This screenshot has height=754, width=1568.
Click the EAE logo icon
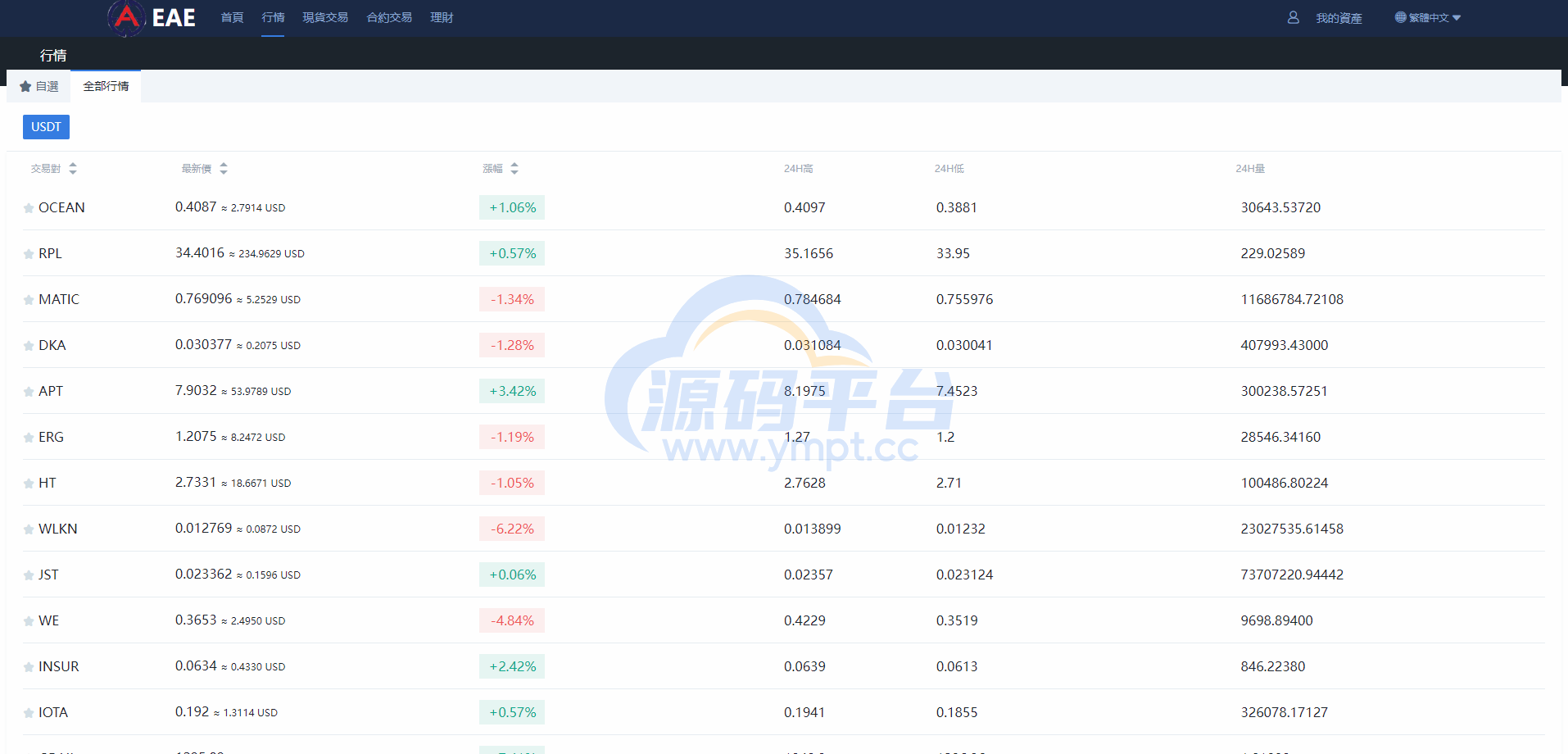[x=127, y=17]
